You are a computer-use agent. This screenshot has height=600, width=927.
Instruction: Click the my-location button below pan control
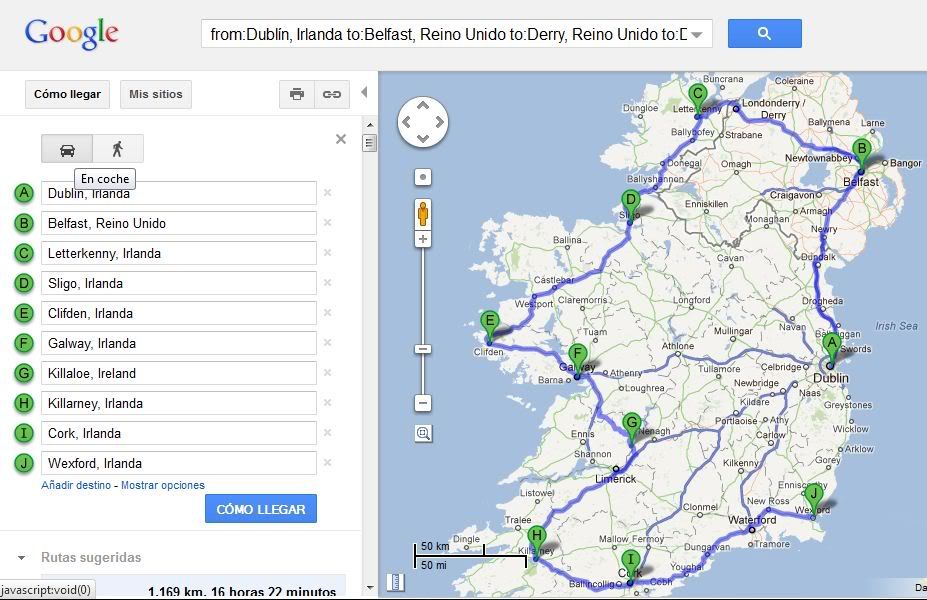(423, 177)
